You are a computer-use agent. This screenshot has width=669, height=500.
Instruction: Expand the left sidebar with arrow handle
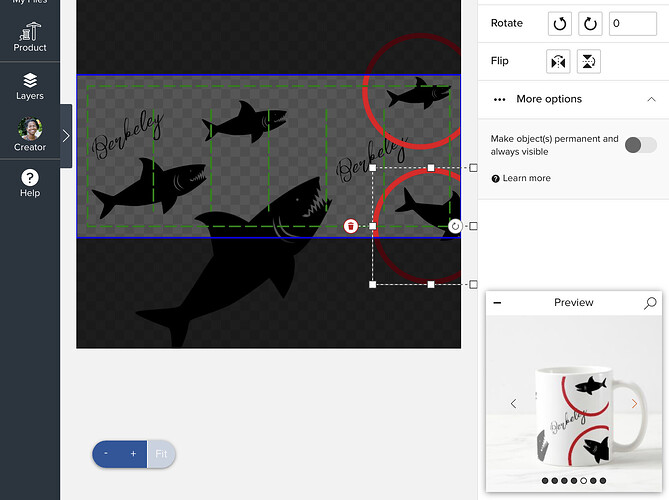click(66, 136)
